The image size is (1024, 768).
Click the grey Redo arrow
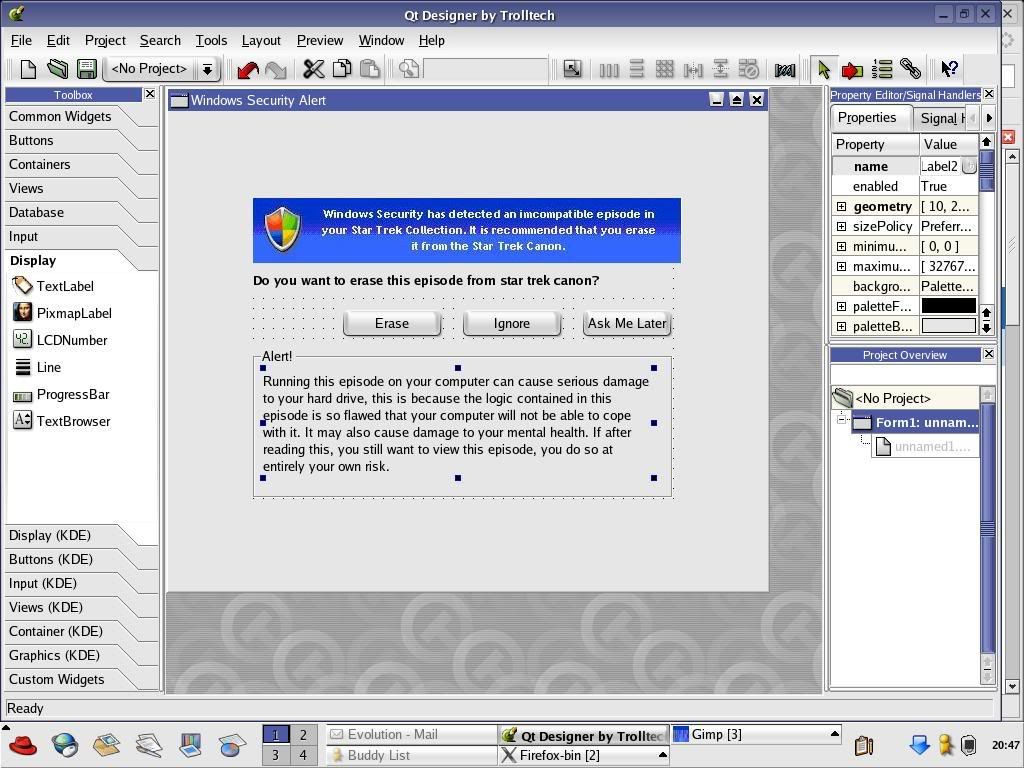[x=276, y=69]
